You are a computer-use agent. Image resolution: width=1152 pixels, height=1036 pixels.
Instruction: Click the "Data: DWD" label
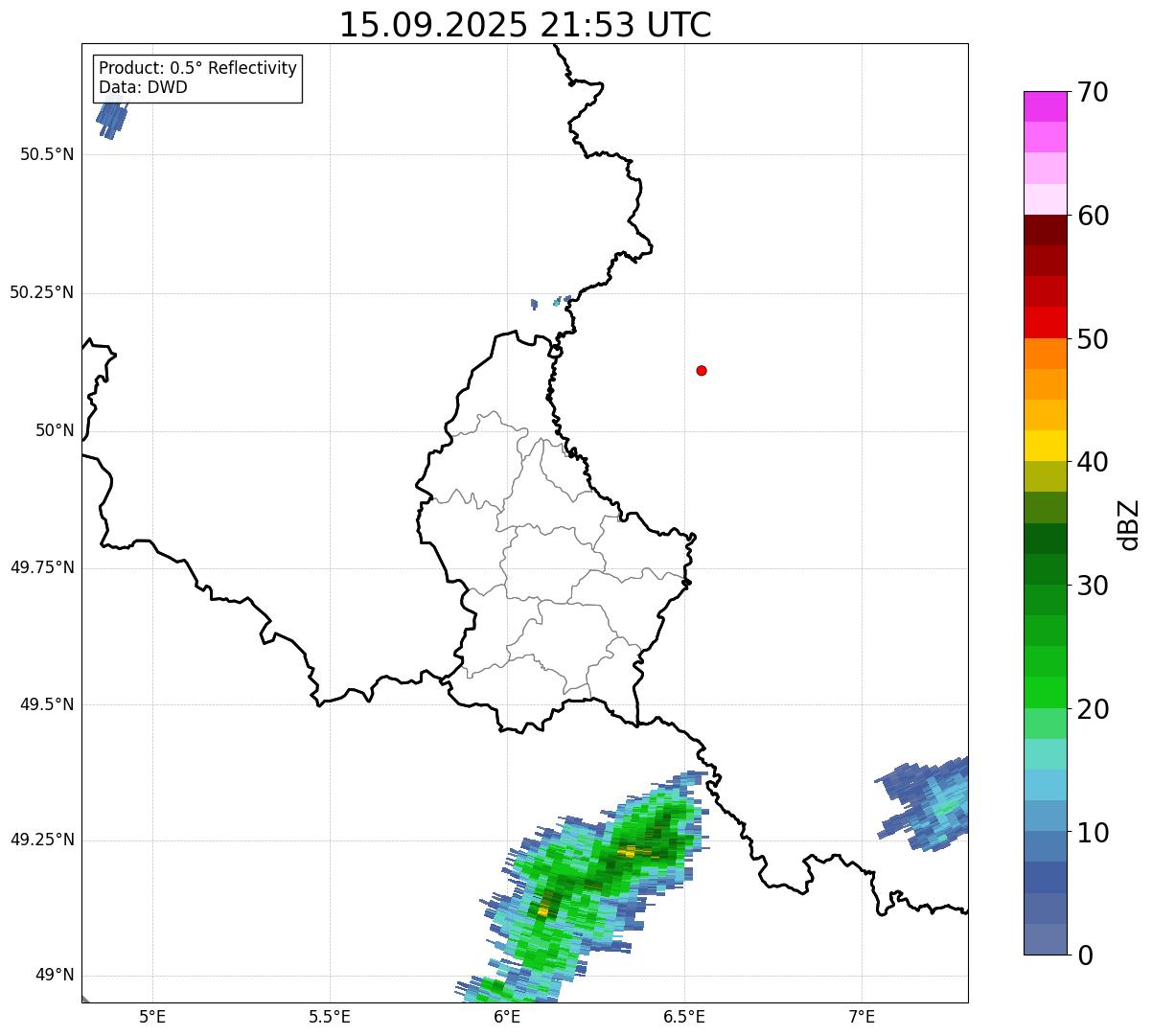point(143,87)
